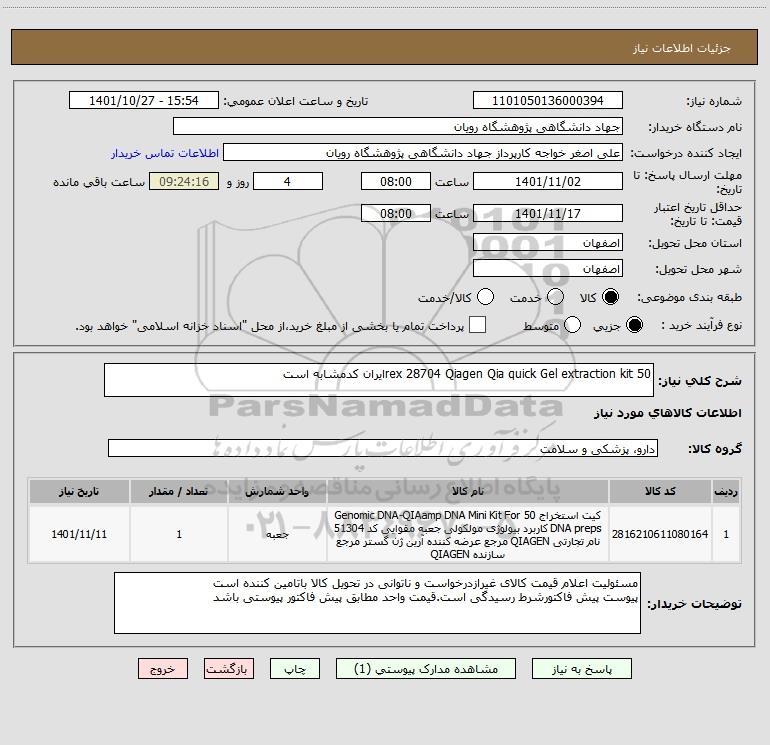The height and width of the screenshot is (745, 770).
Task: Click the تعداد / مقدار column header
Action: [179, 491]
